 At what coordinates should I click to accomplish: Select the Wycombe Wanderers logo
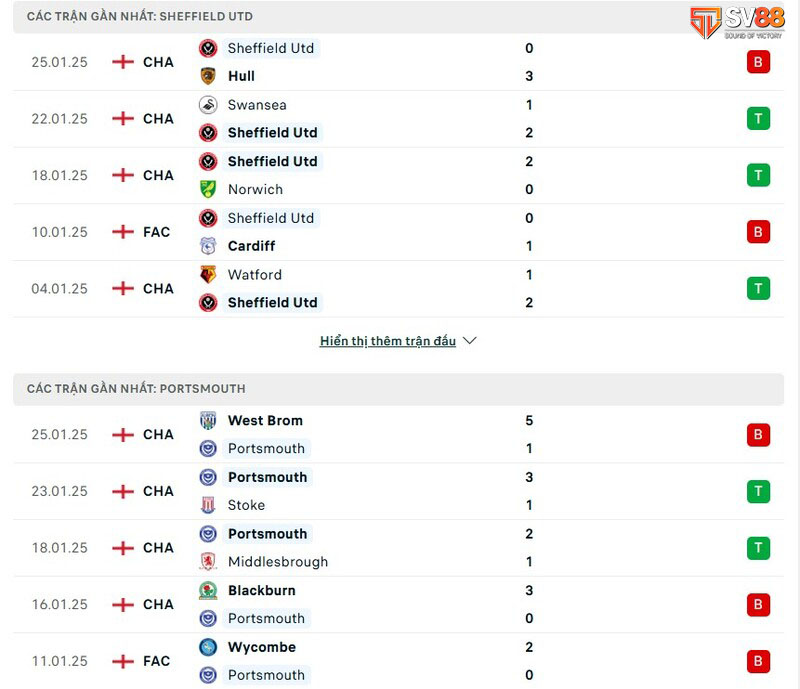(x=209, y=648)
